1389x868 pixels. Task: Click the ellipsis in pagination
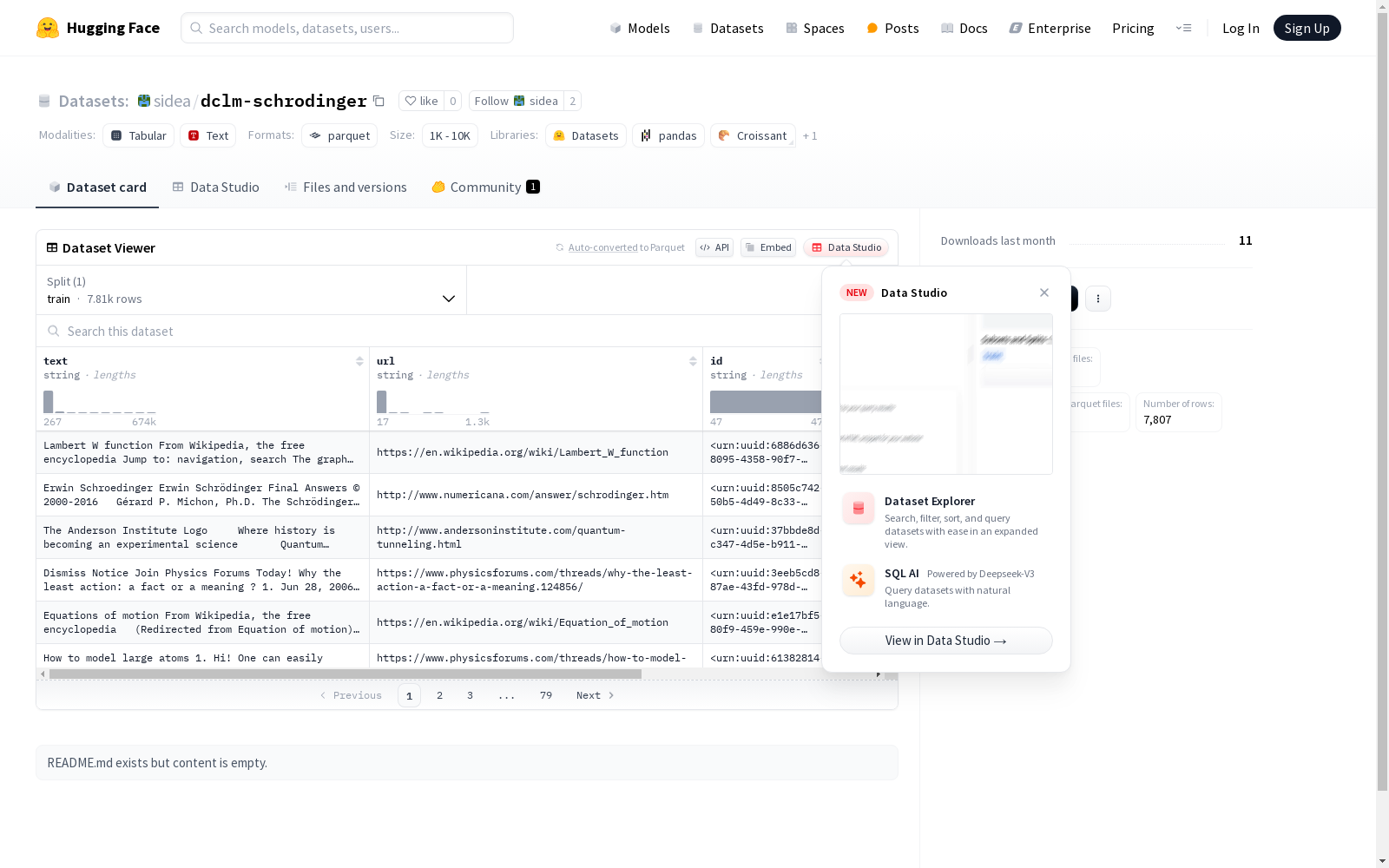(x=507, y=695)
